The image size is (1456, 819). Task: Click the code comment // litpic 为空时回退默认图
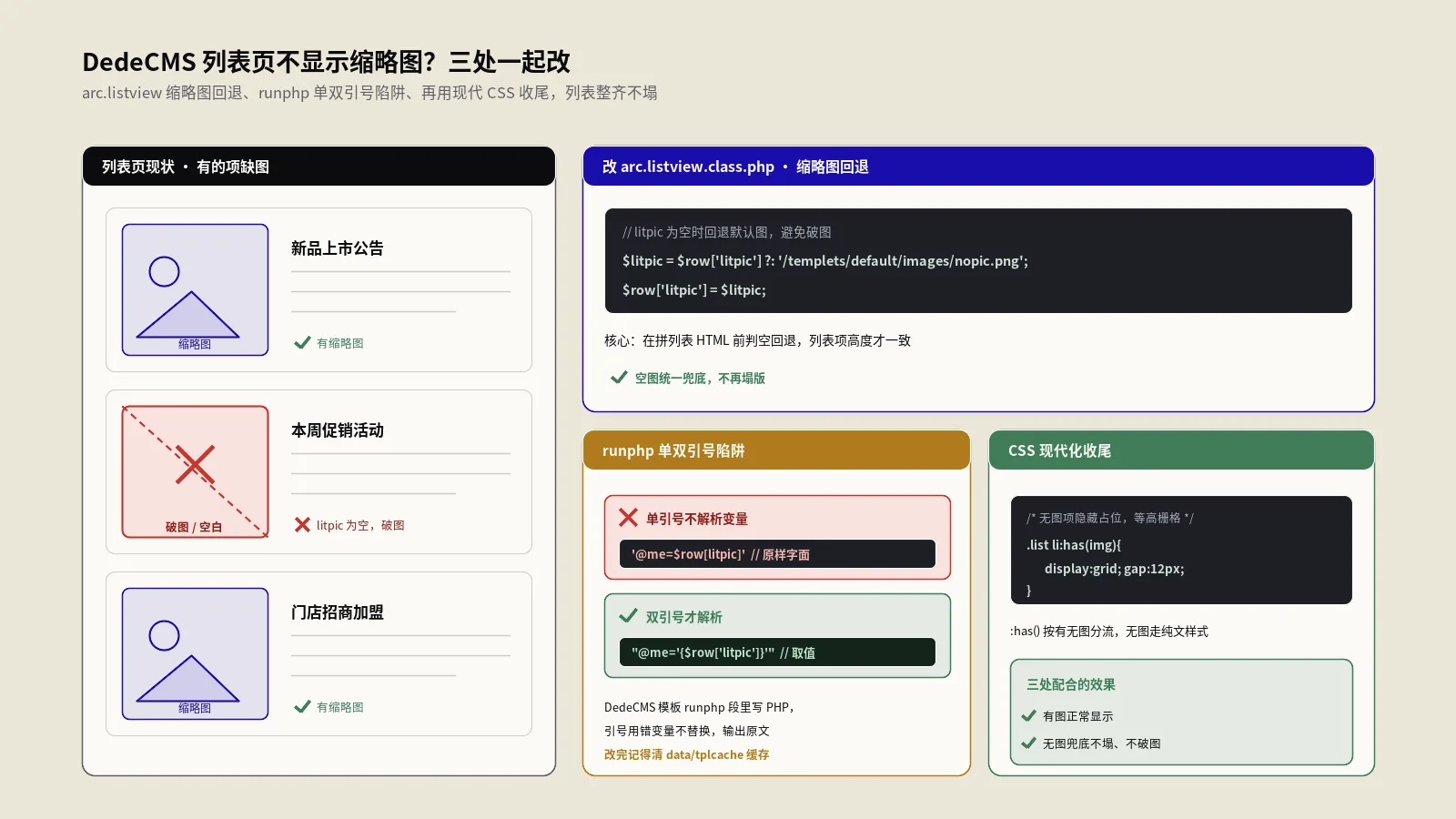click(x=727, y=232)
